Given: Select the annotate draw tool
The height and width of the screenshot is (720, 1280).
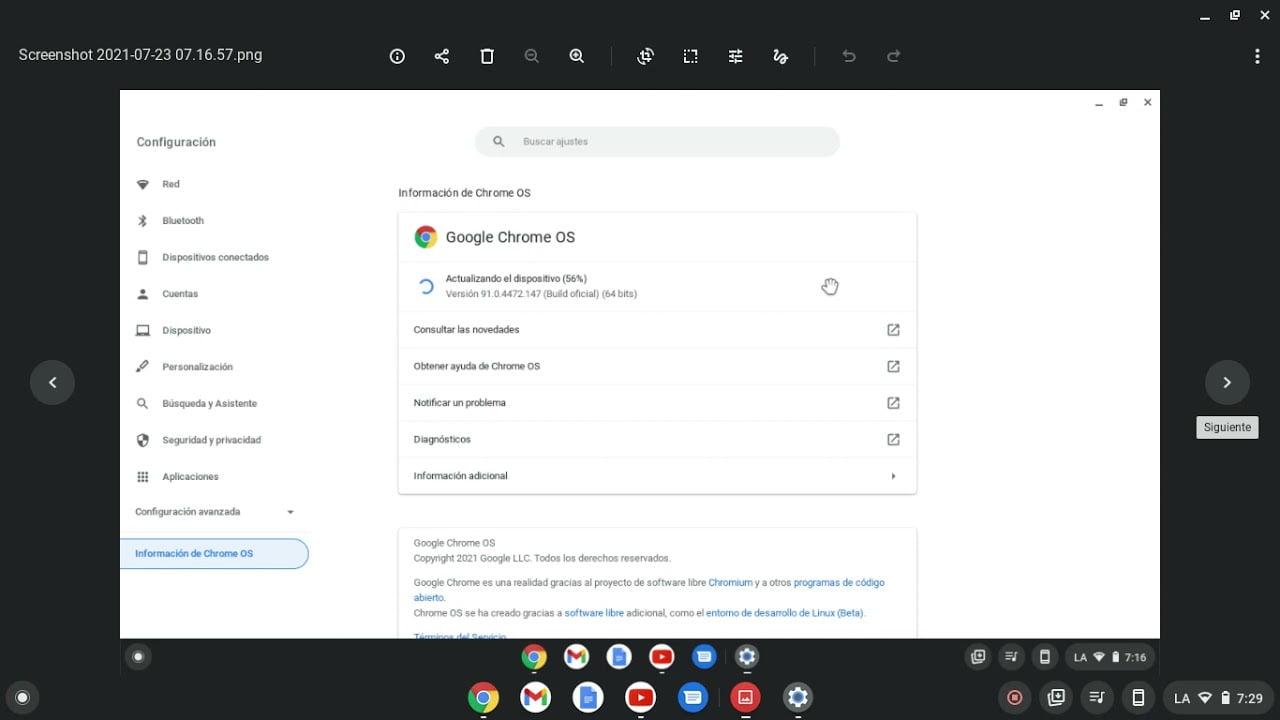Looking at the screenshot, I should (x=781, y=56).
